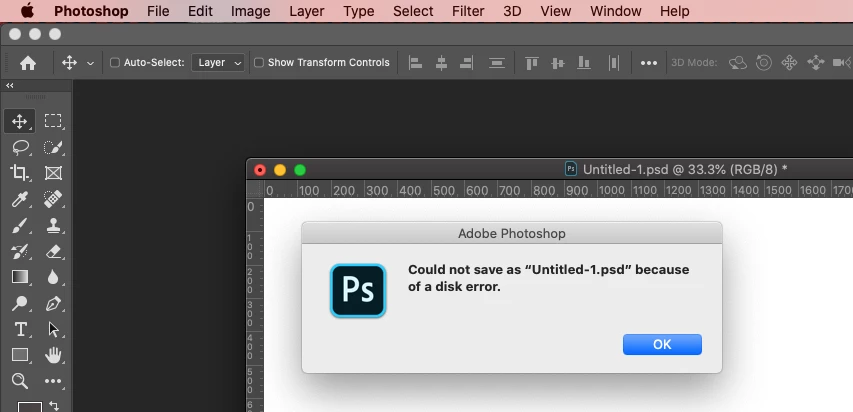
Task: Select the Eyedropper tool
Action: click(20, 199)
